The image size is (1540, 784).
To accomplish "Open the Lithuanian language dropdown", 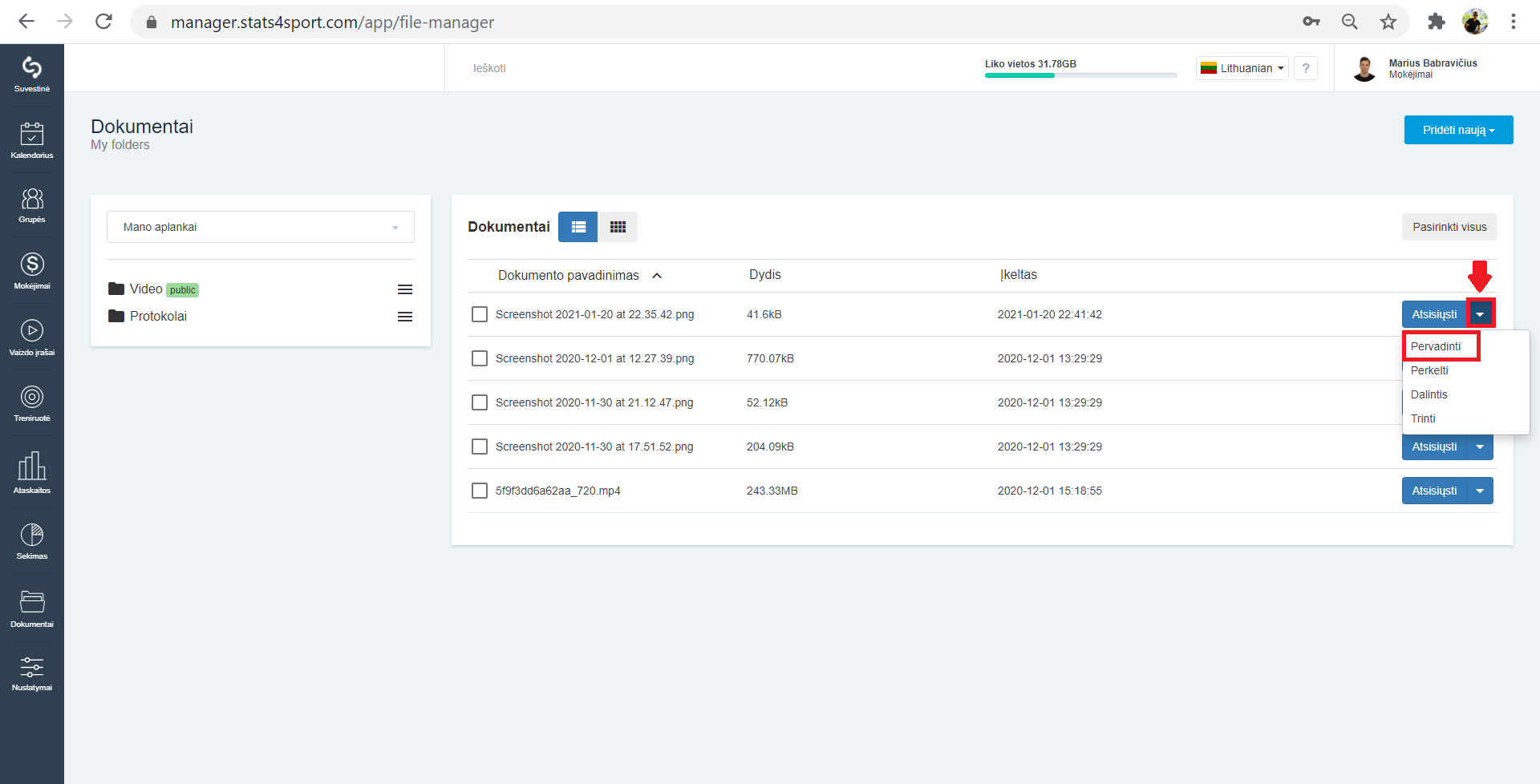I will tap(1242, 68).
